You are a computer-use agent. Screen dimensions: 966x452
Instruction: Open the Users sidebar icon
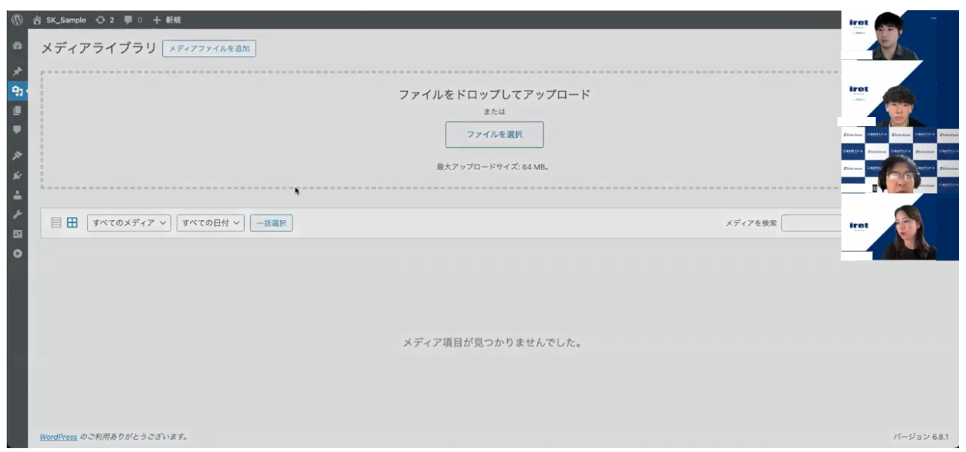pyautogui.click(x=17, y=195)
